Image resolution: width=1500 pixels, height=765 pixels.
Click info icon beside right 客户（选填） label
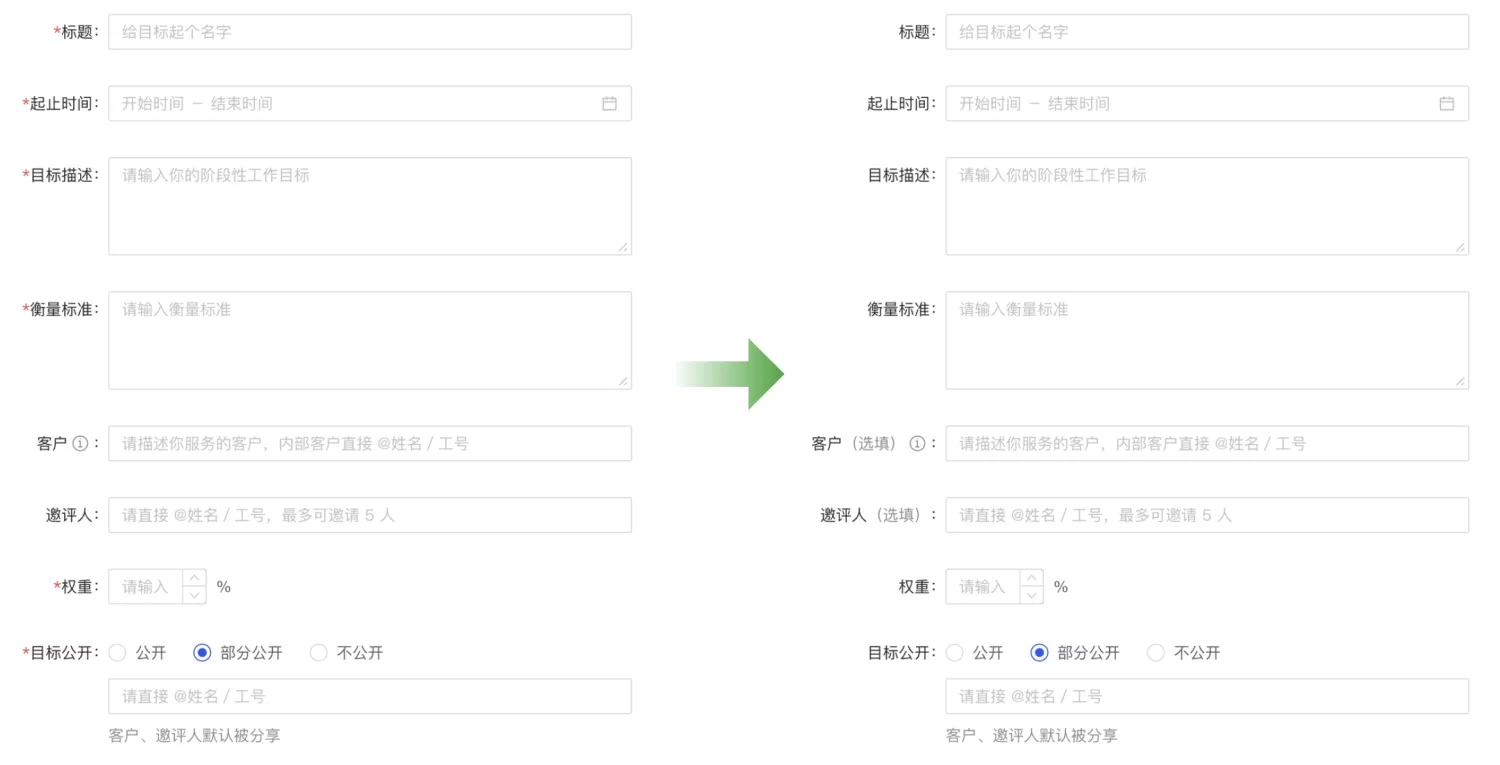coord(917,444)
